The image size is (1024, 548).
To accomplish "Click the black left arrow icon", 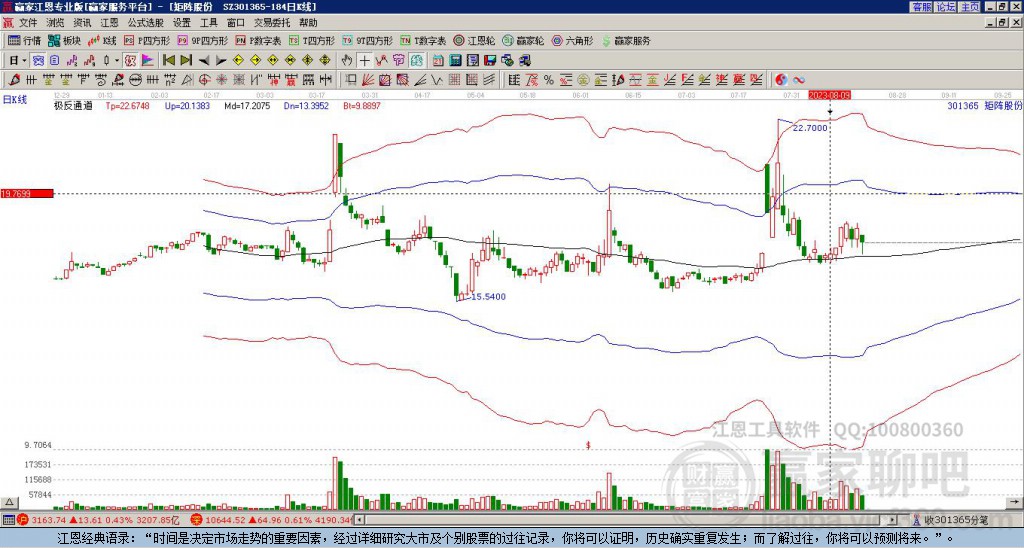I will coord(204,60).
